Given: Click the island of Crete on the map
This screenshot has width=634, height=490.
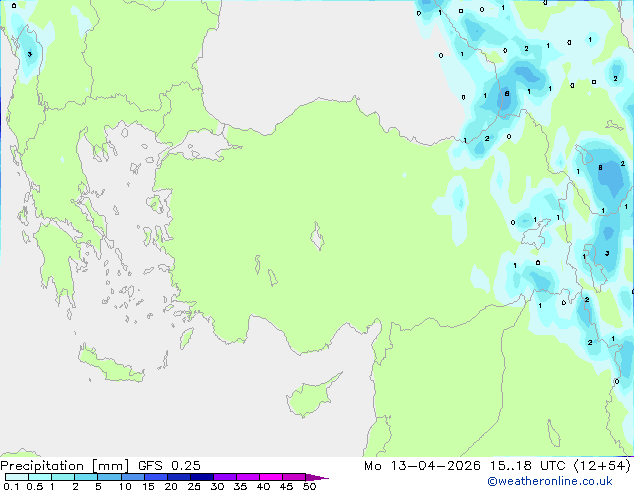Looking at the screenshot, I should click(109, 365).
